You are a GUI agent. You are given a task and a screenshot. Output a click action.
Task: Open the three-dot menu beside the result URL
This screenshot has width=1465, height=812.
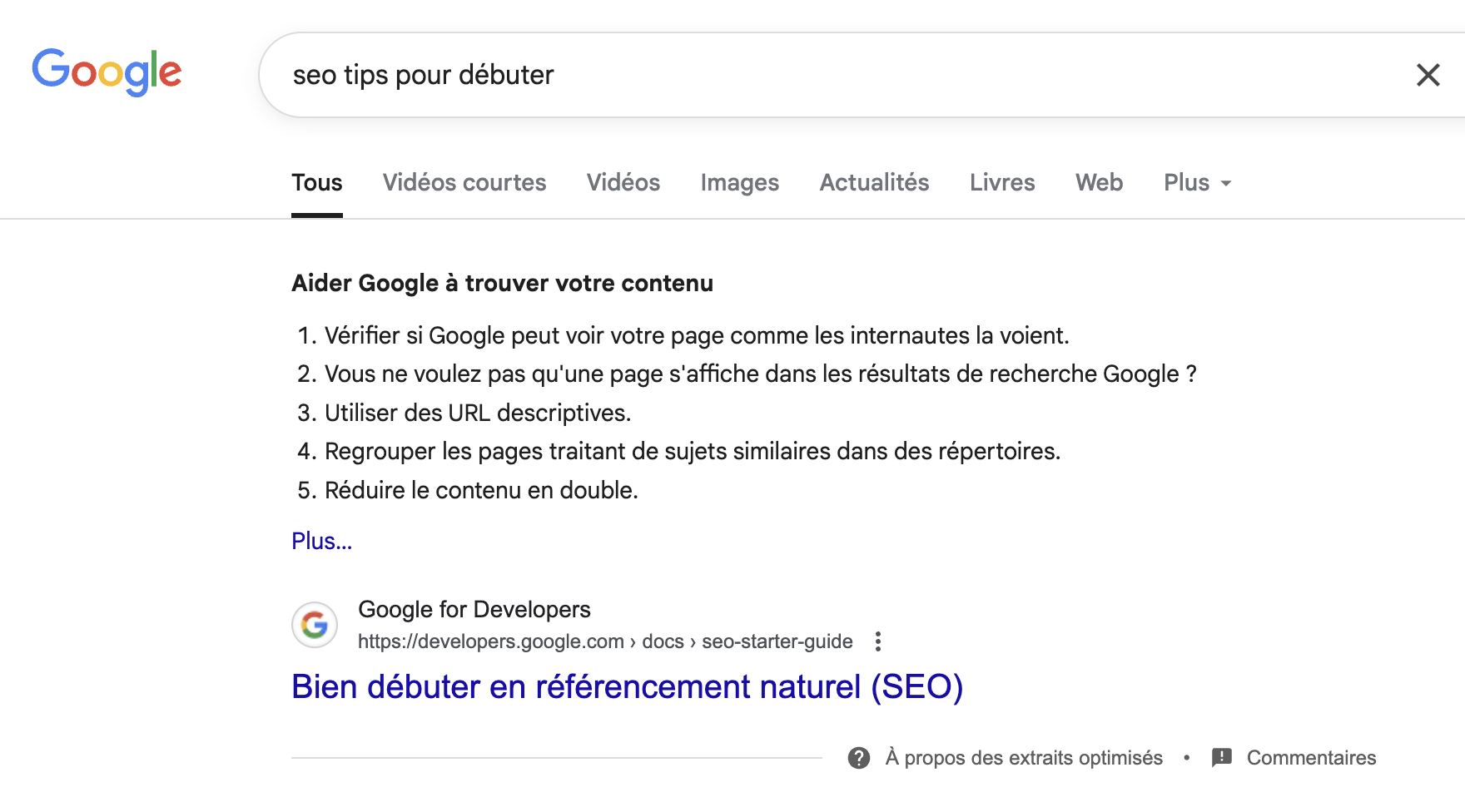878,641
